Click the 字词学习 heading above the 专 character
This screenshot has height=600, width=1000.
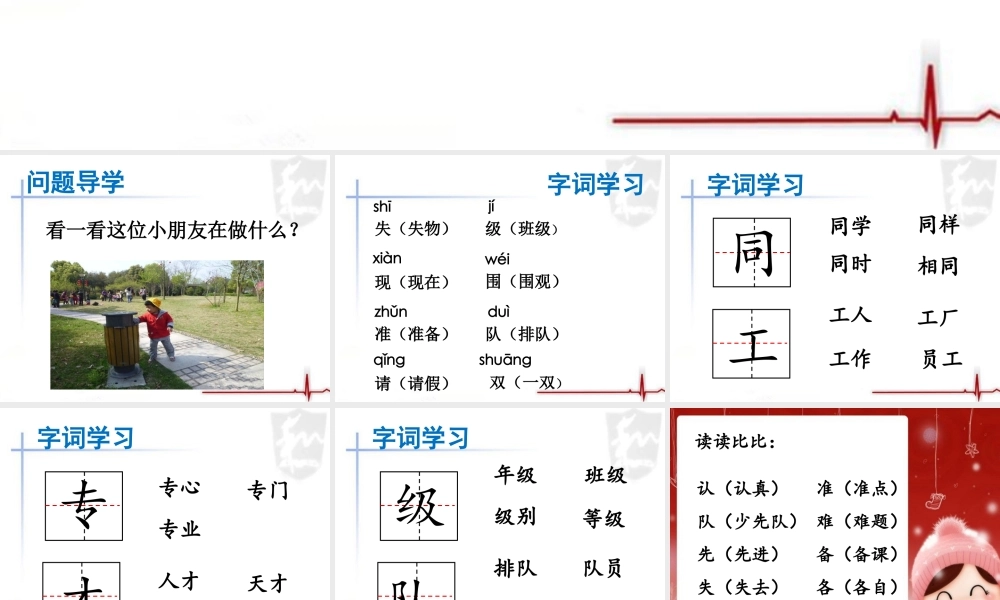[x=85, y=438]
